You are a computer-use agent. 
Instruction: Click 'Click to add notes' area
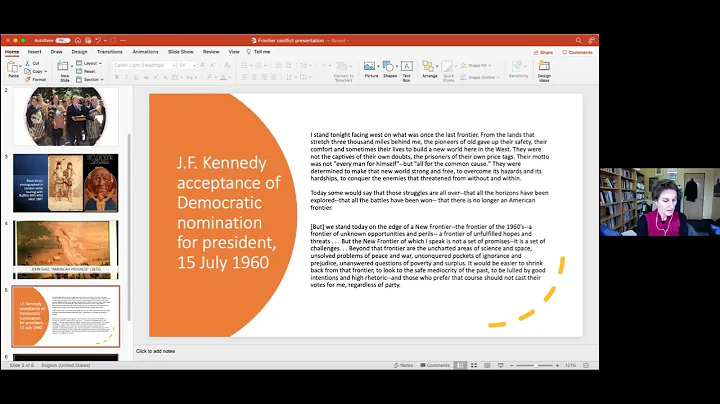155,351
